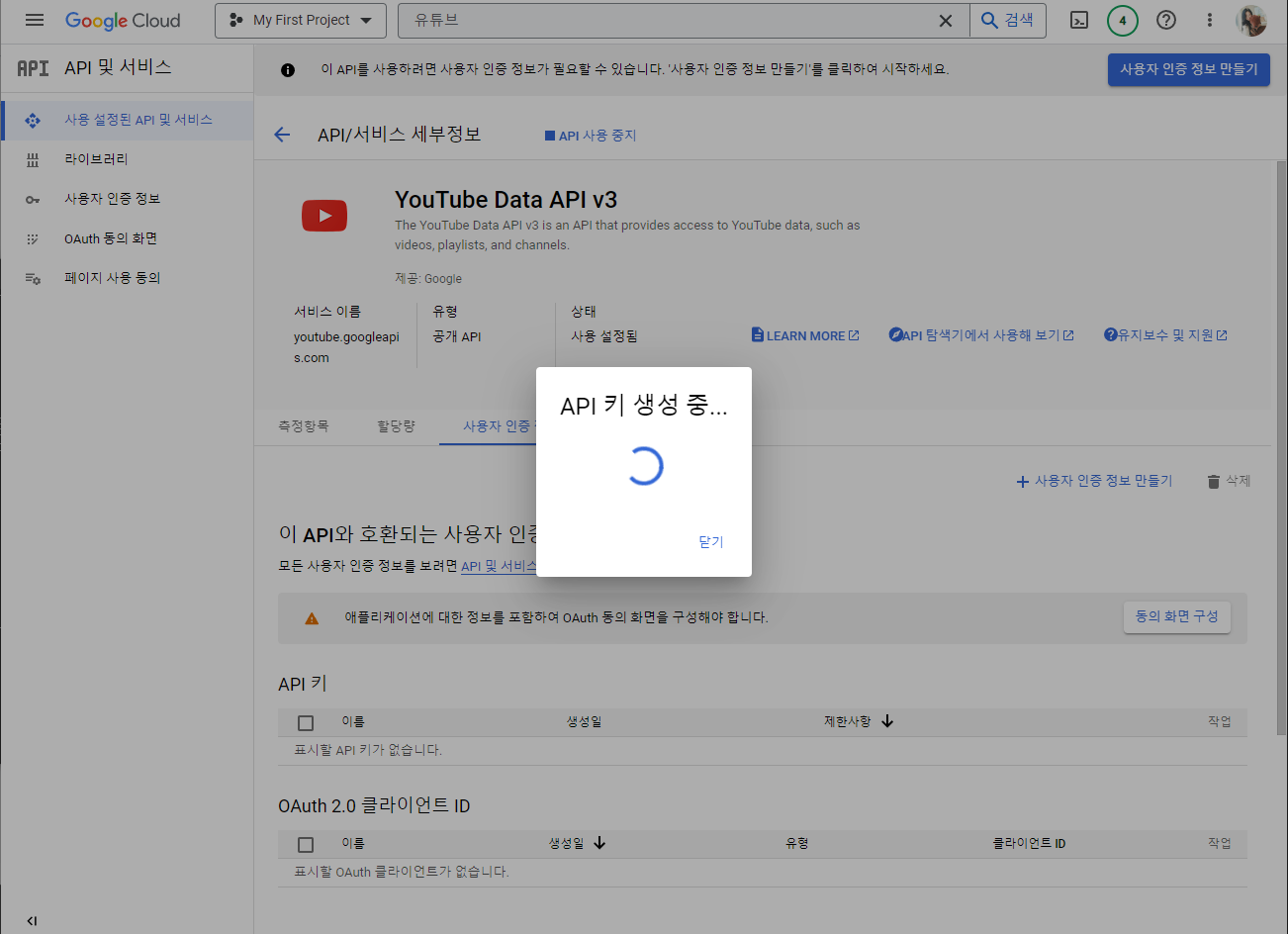Click the 검색 search button
Screen dimensions: 1288x934
coord(1008,20)
